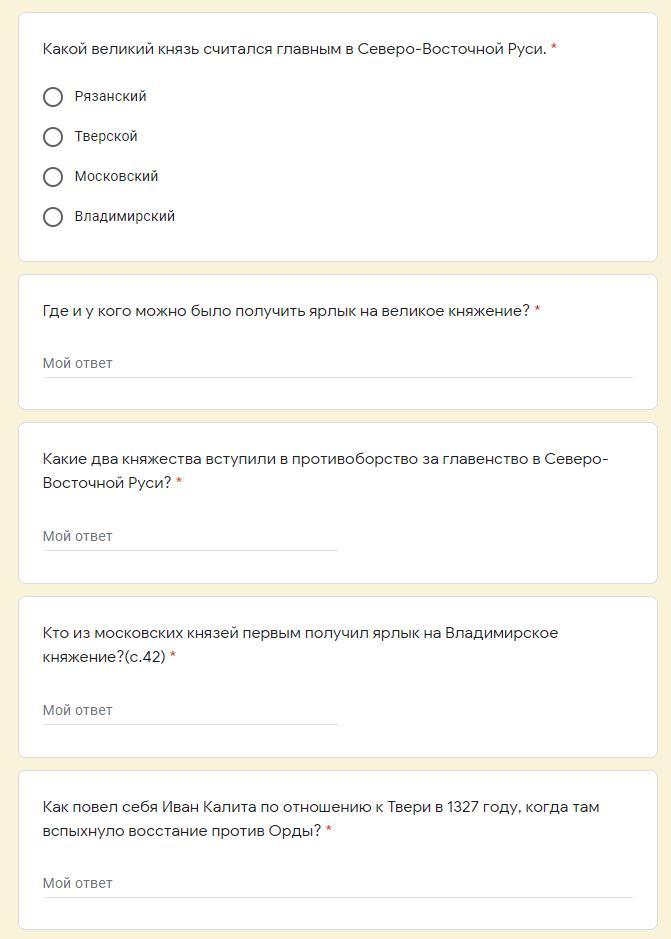This screenshot has width=671, height=939.
Task: Focus answer field for ярлык на великое княжение question
Action: (337, 364)
